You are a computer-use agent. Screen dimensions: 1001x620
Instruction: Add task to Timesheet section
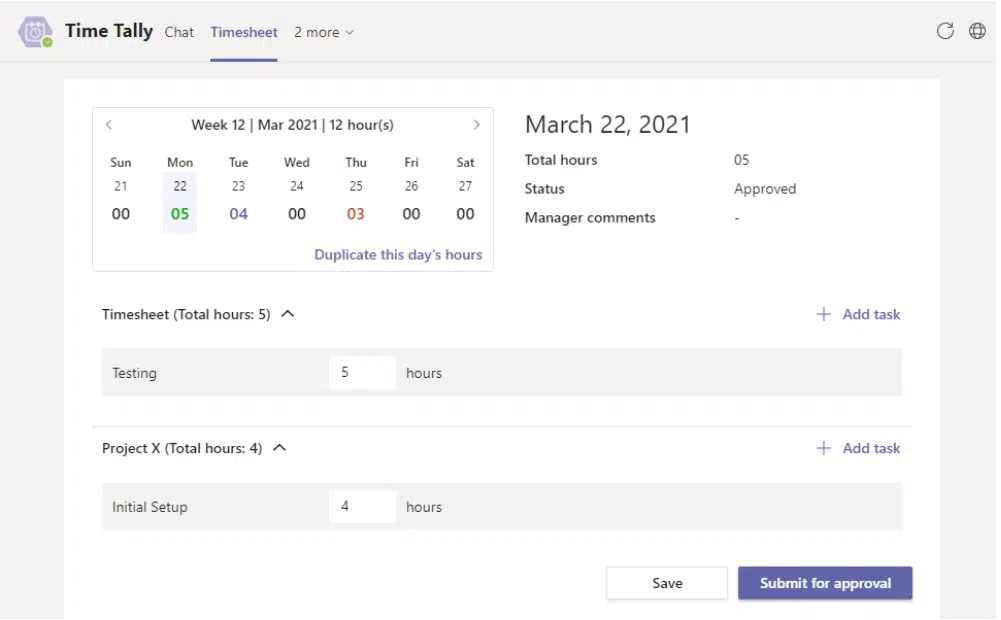pyautogui.click(x=871, y=314)
